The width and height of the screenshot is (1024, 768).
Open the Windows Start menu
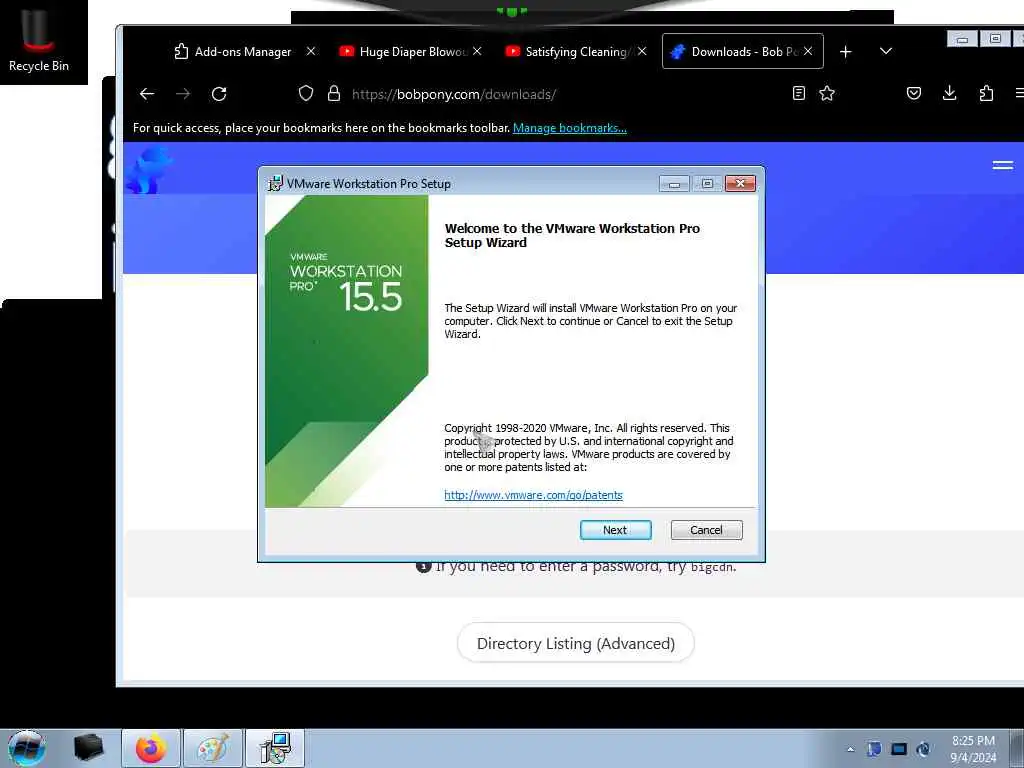coord(27,748)
